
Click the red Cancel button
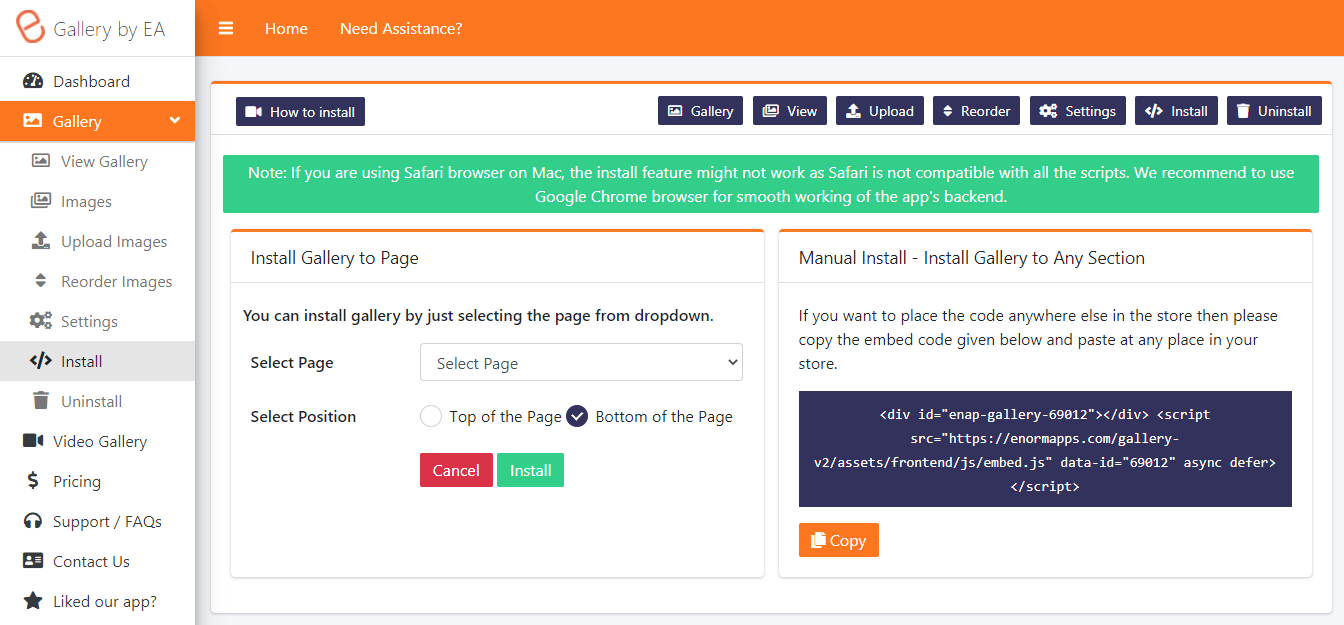click(456, 470)
